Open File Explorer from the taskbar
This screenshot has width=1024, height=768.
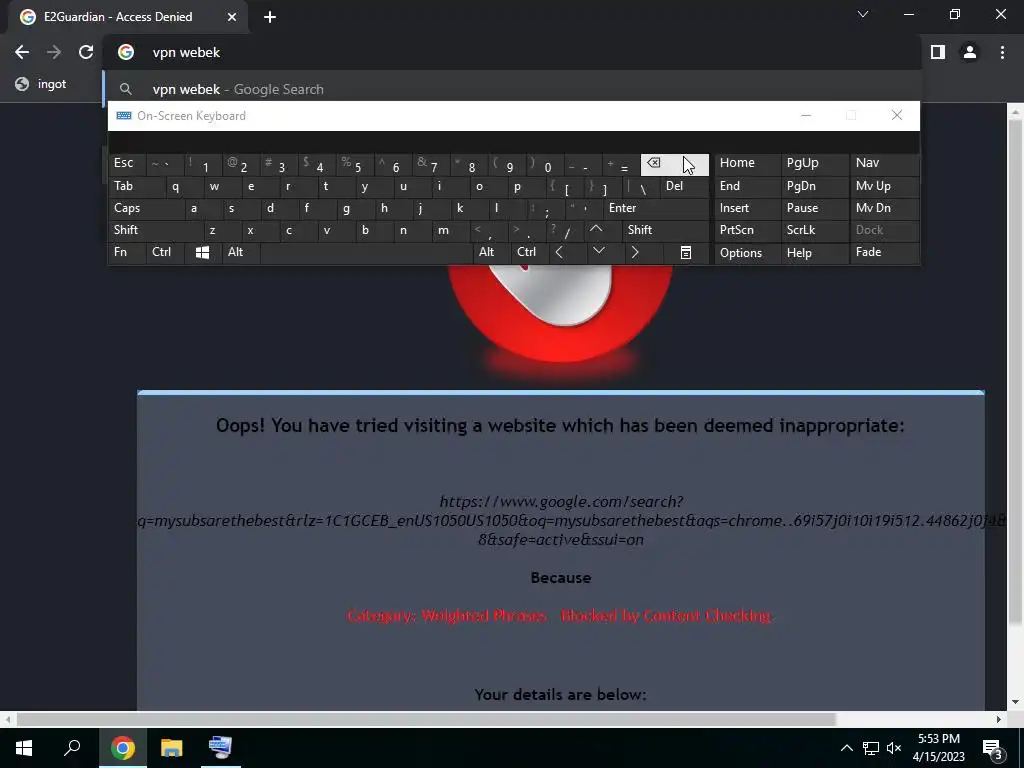pyautogui.click(x=171, y=748)
